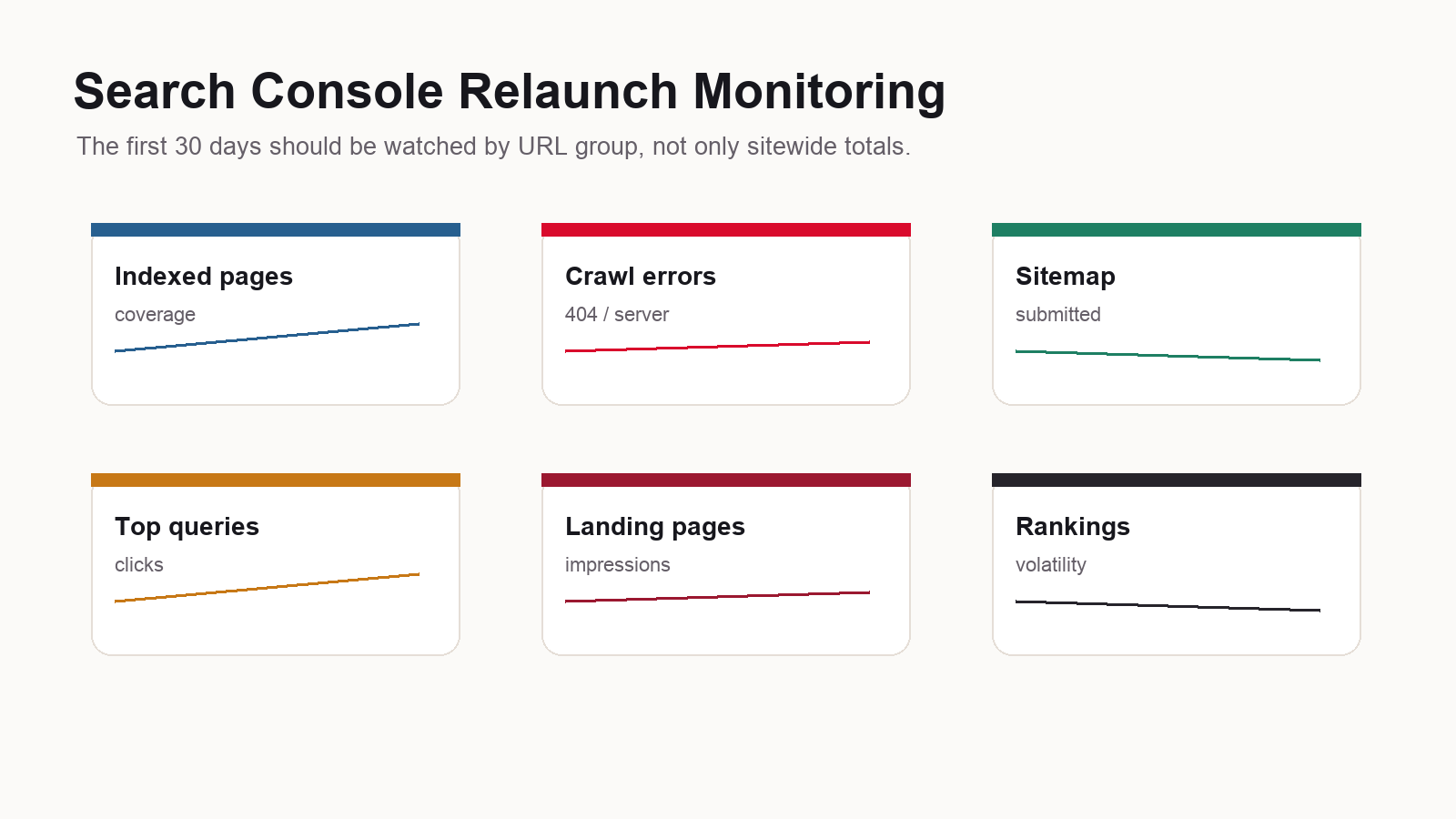Click the Rankings black trend line
Screen dimensions: 1456x819
pos(1168,606)
